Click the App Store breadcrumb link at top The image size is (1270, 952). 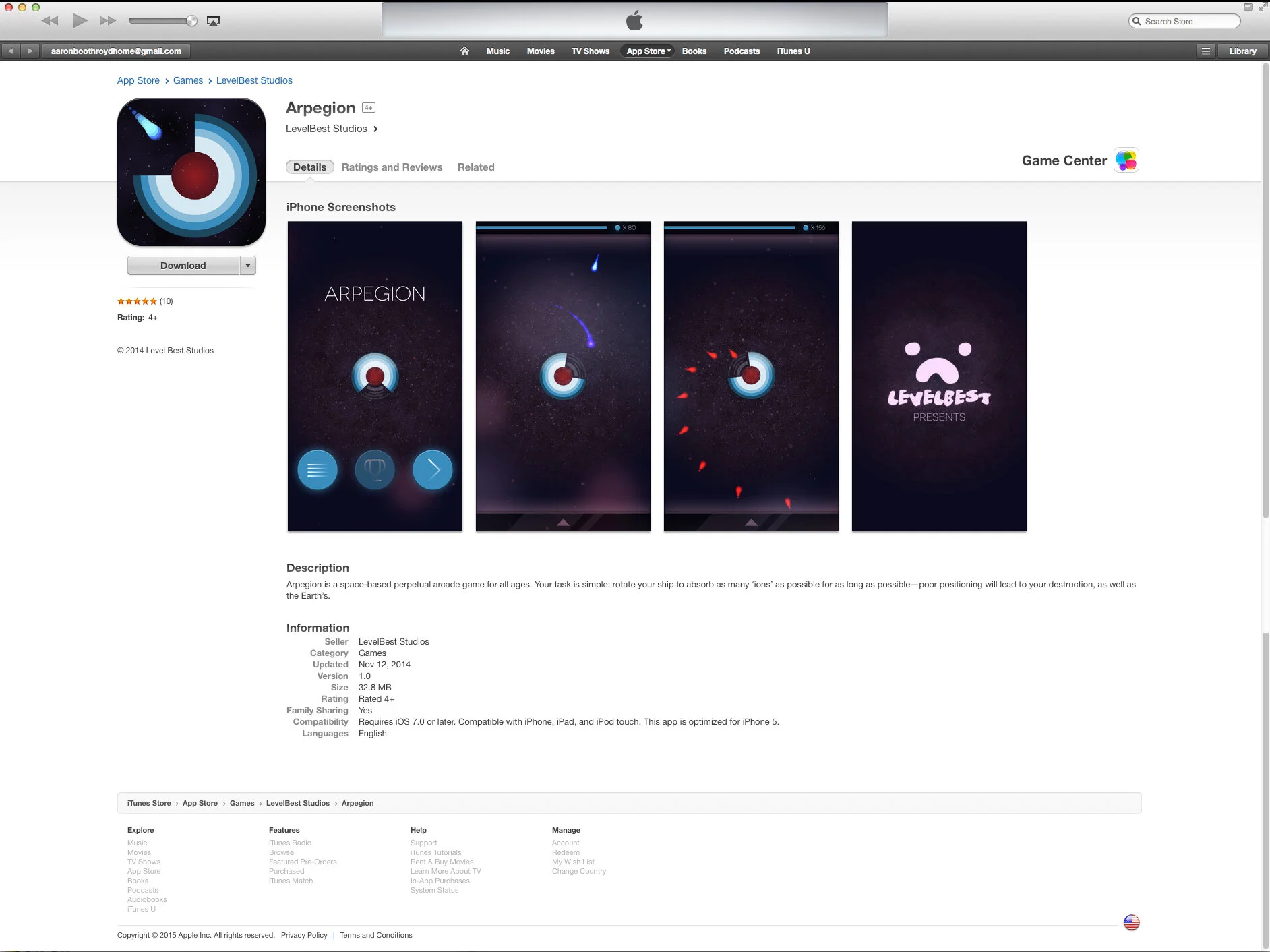click(x=138, y=80)
